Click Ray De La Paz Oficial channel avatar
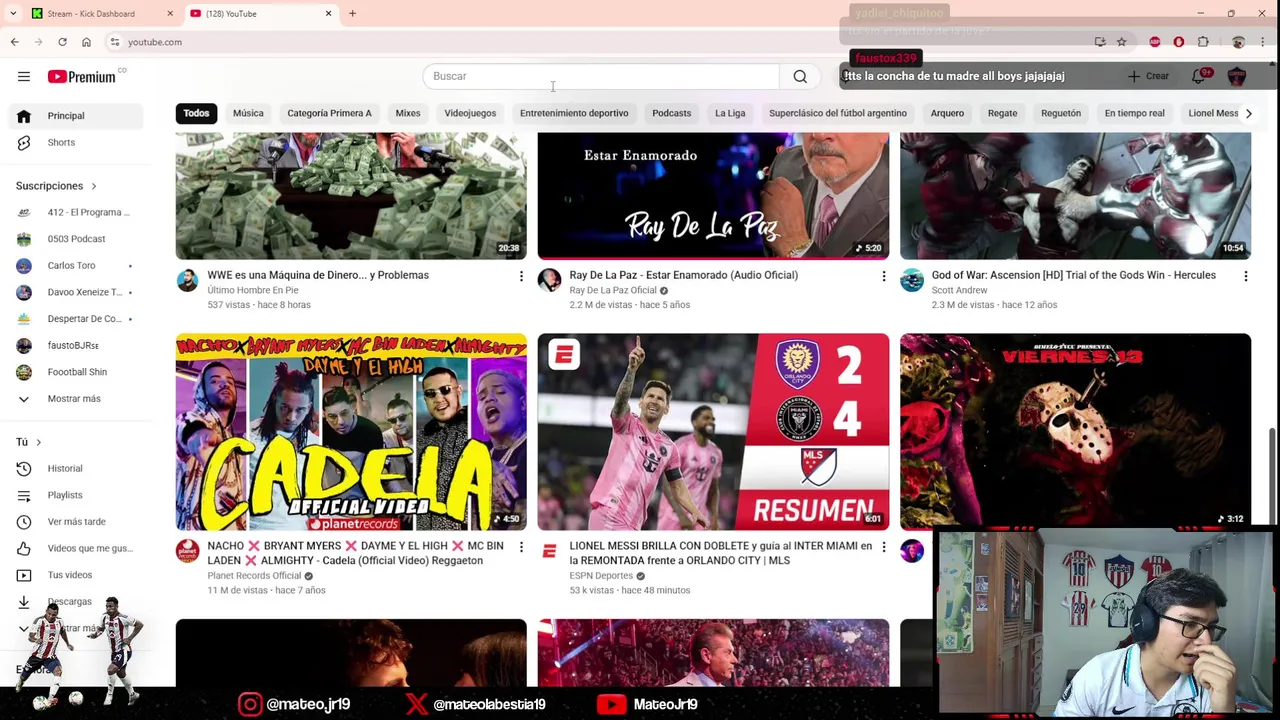This screenshot has height=720, width=1280. click(549, 280)
